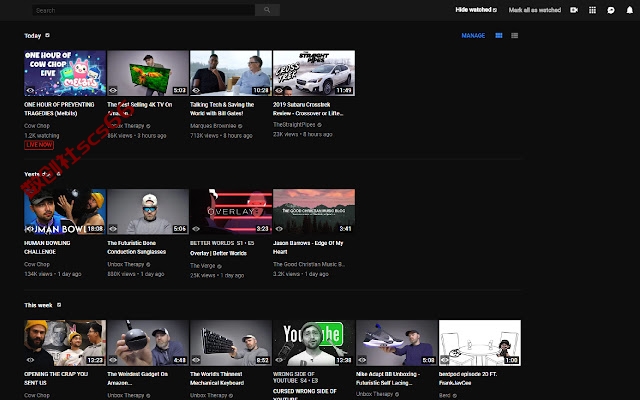Open the 4K TV video thumbnail
Viewport: 640px width, 400px height.
click(148, 73)
